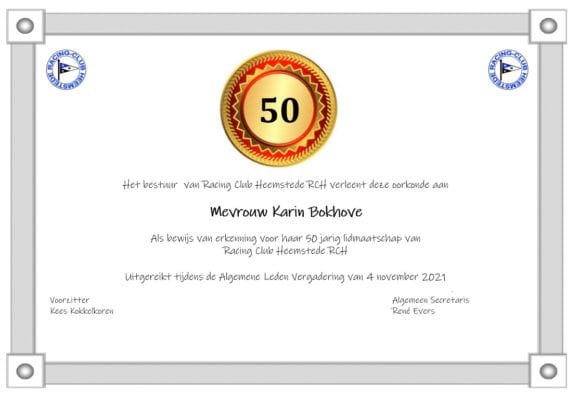Click the left Racing Club Heemstede logo
Image resolution: width=579 pixels, height=400 pixels.
66,69
